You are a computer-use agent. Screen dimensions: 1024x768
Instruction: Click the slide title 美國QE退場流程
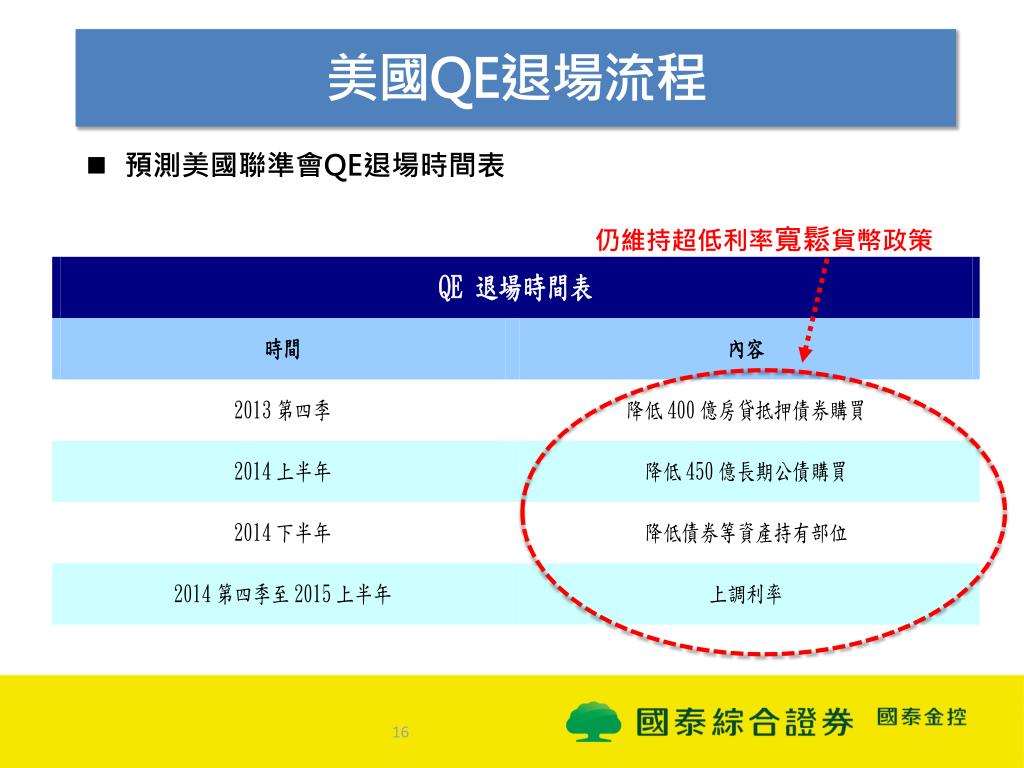coord(516,78)
